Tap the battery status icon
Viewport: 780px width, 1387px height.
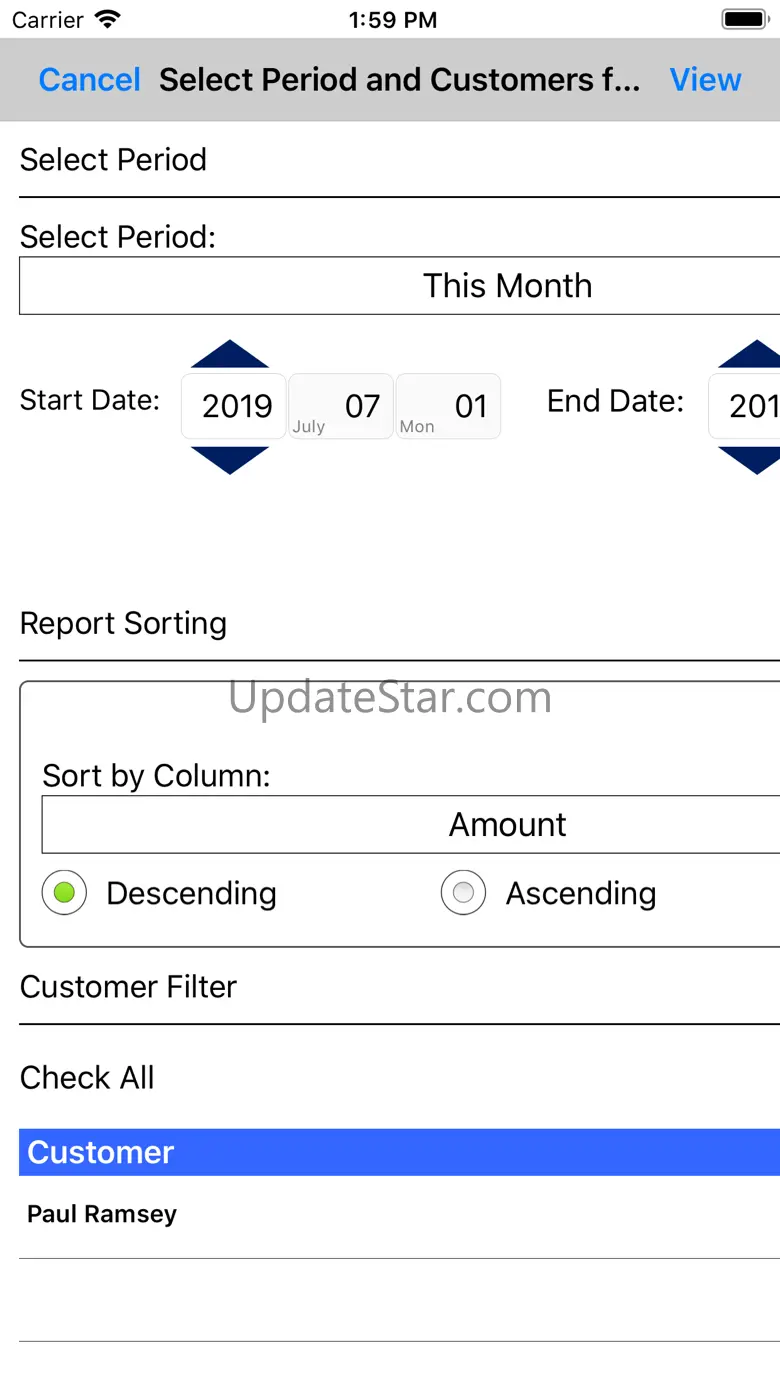pos(744,20)
